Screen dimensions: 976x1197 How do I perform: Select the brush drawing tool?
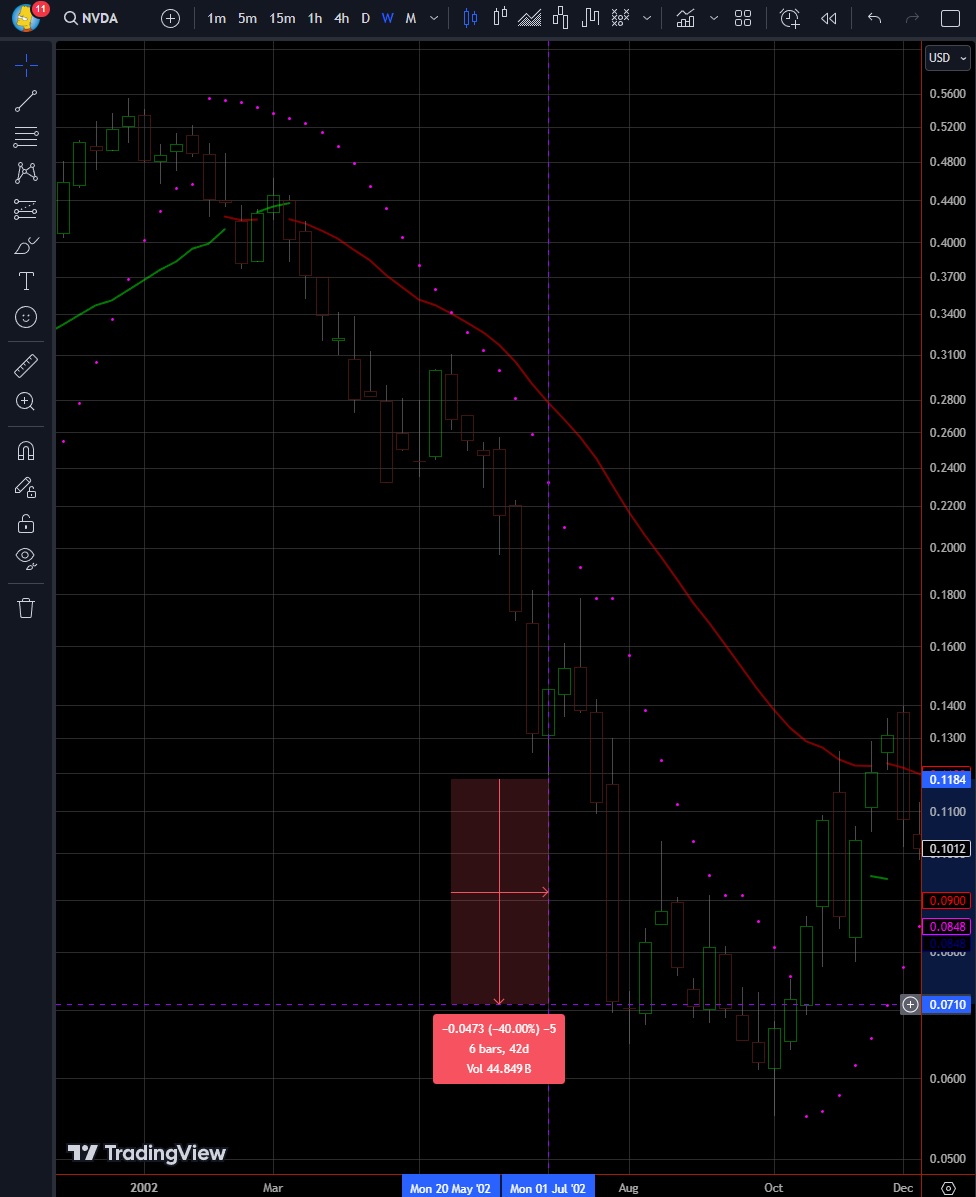(26, 245)
